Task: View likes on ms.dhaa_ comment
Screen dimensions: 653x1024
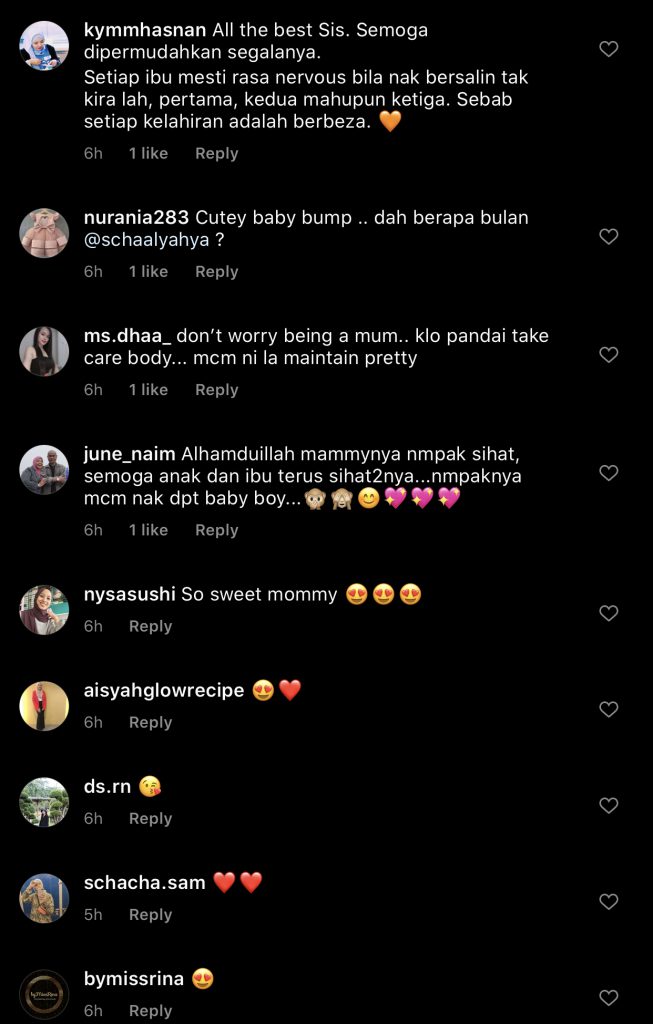Action: click(x=148, y=390)
